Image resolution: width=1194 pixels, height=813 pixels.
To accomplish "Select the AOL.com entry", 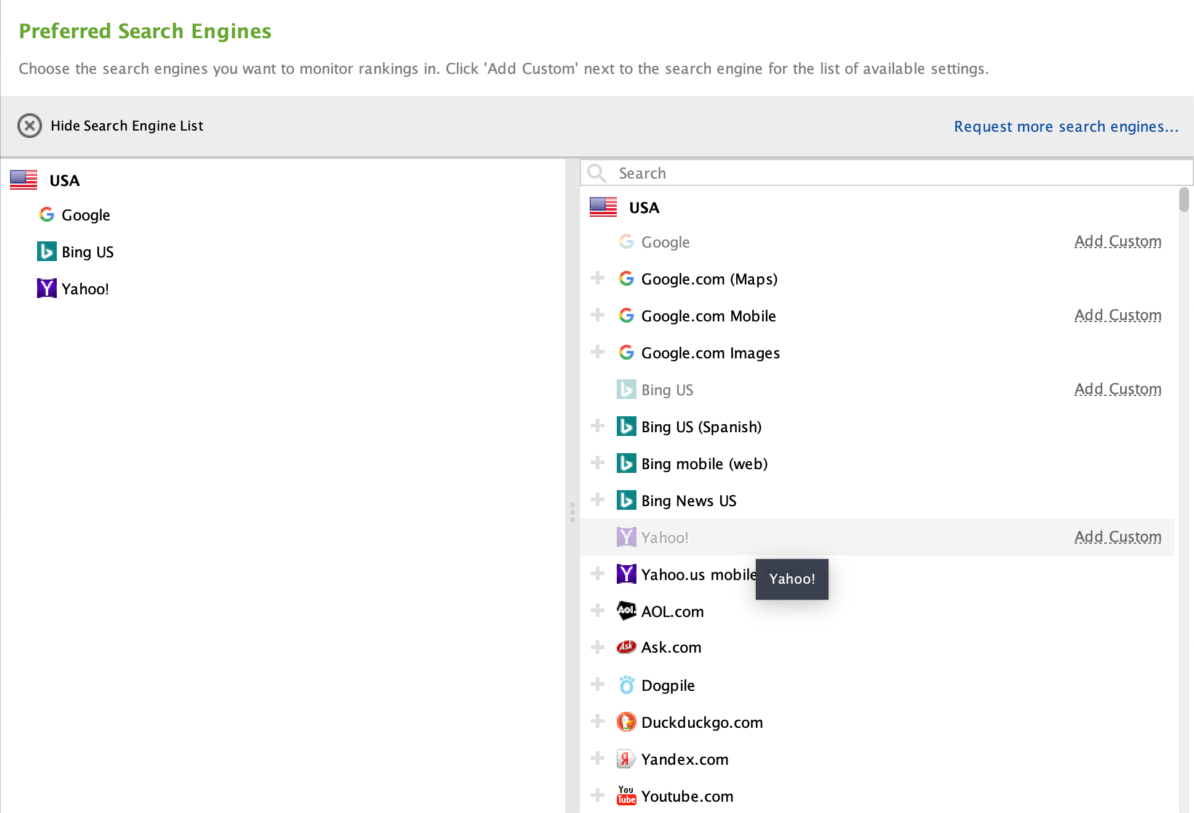I will (672, 611).
